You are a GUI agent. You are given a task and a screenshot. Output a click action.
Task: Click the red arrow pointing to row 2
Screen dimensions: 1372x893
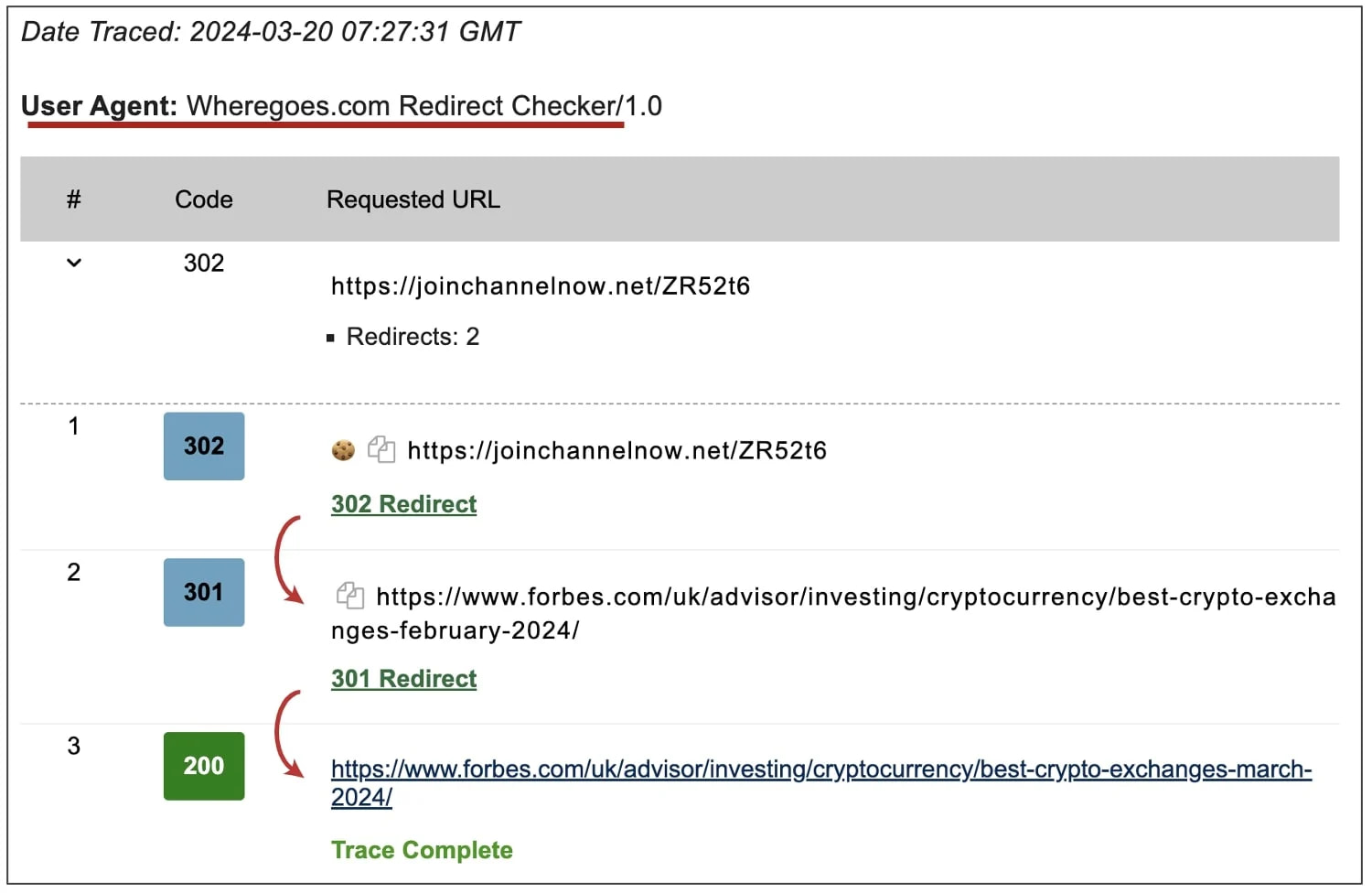[x=289, y=560]
